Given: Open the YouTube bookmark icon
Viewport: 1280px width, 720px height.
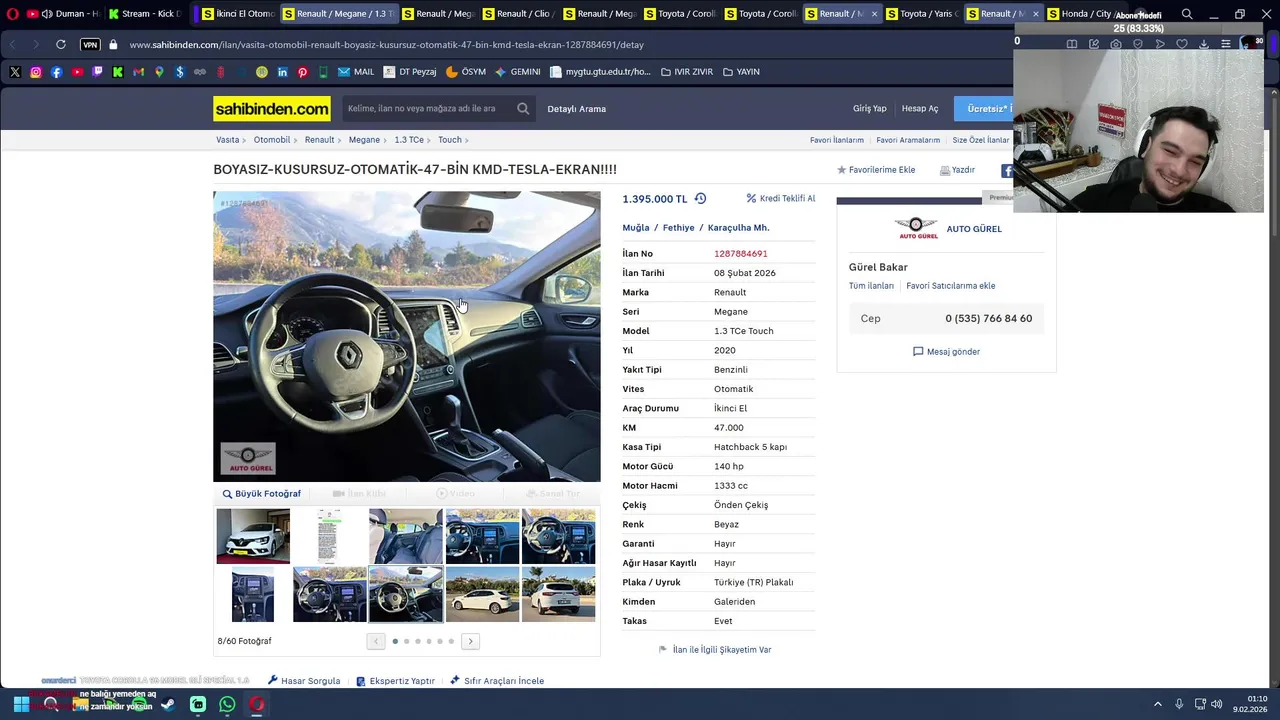Looking at the screenshot, I should pos(77,72).
